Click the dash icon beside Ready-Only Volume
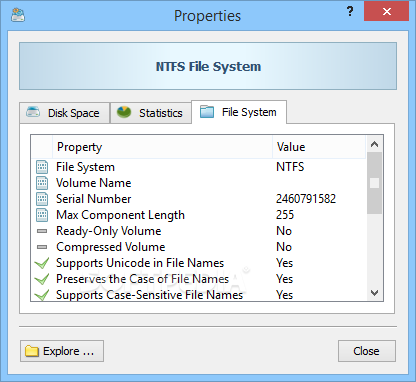 (42, 231)
